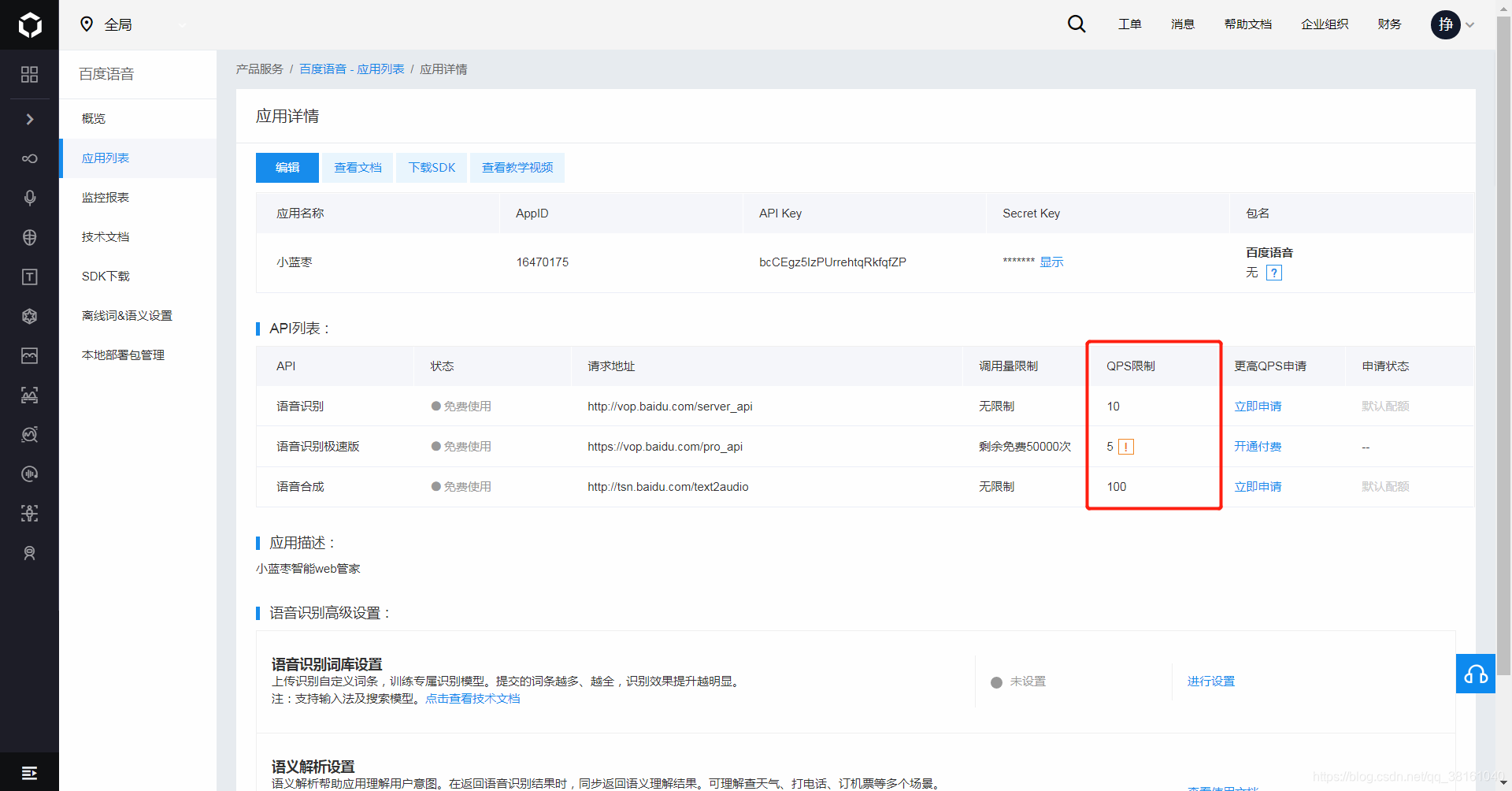The width and height of the screenshot is (1512, 791).
Task: Open the chart search analysis icon
Action: pos(29,434)
